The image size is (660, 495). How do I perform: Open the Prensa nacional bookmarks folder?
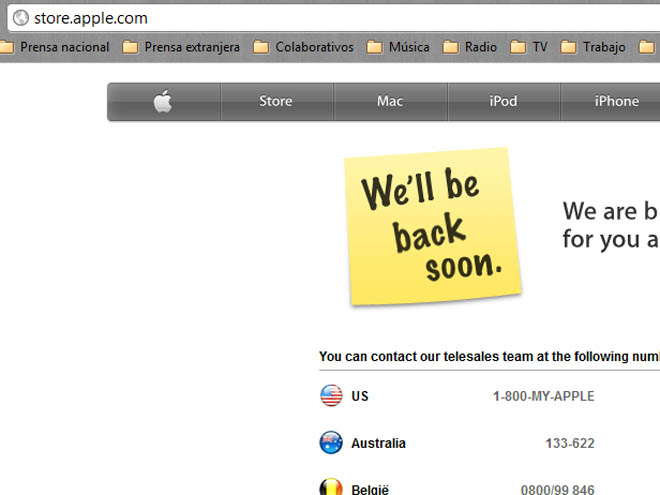click(x=56, y=47)
